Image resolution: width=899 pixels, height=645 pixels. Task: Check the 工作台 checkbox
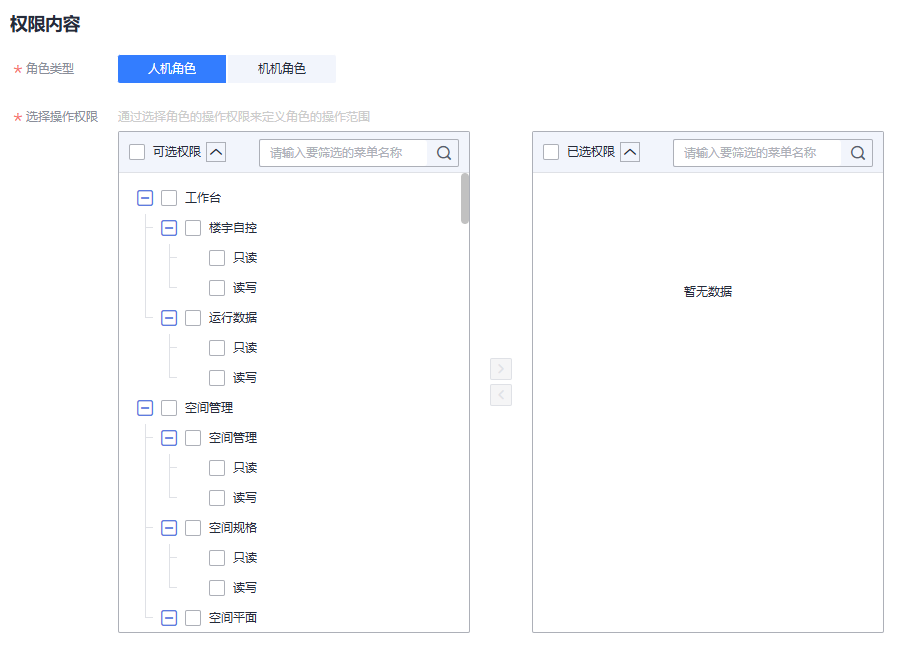pyautogui.click(x=169, y=198)
